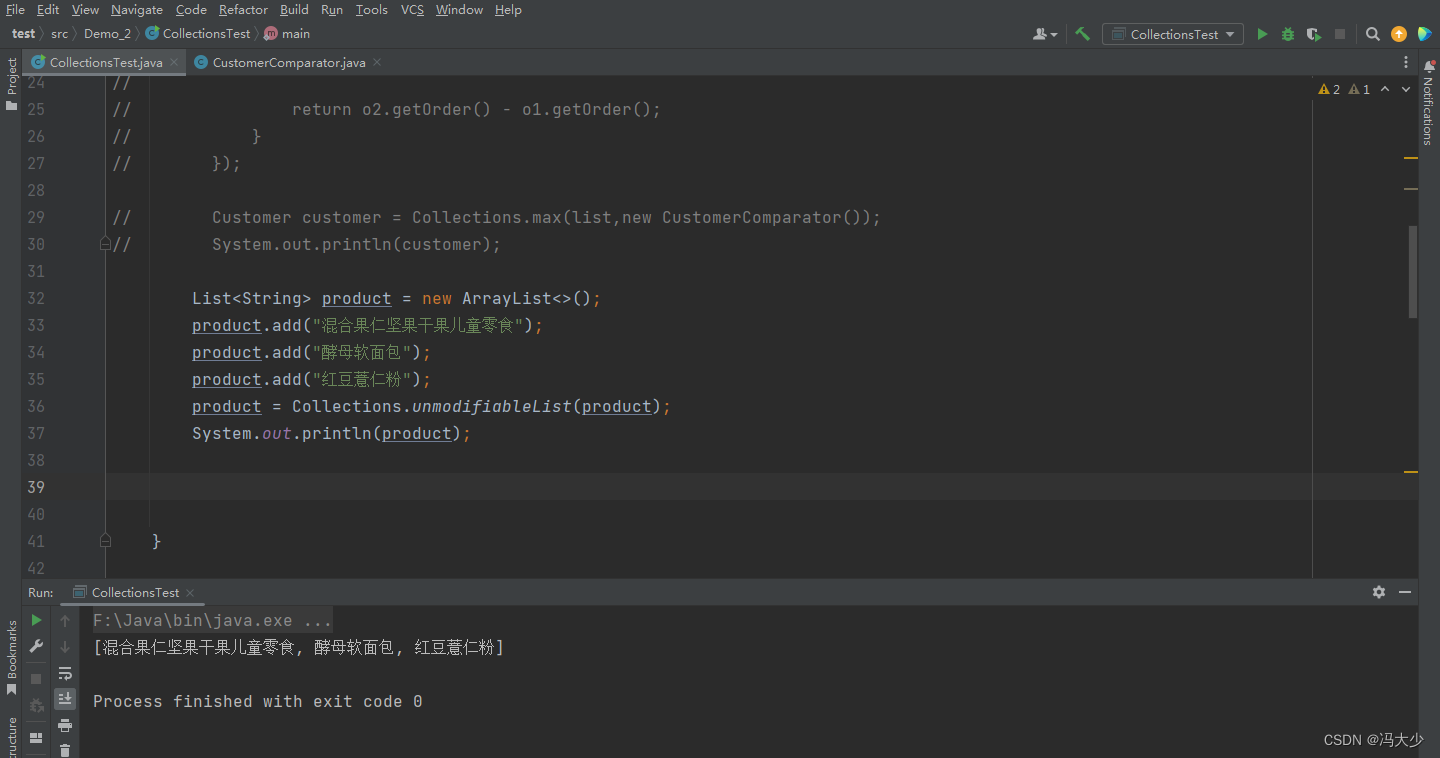Toggle the Bookmarks tool window
The image size is (1440, 758).
pyautogui.click(x=11, y=658)
